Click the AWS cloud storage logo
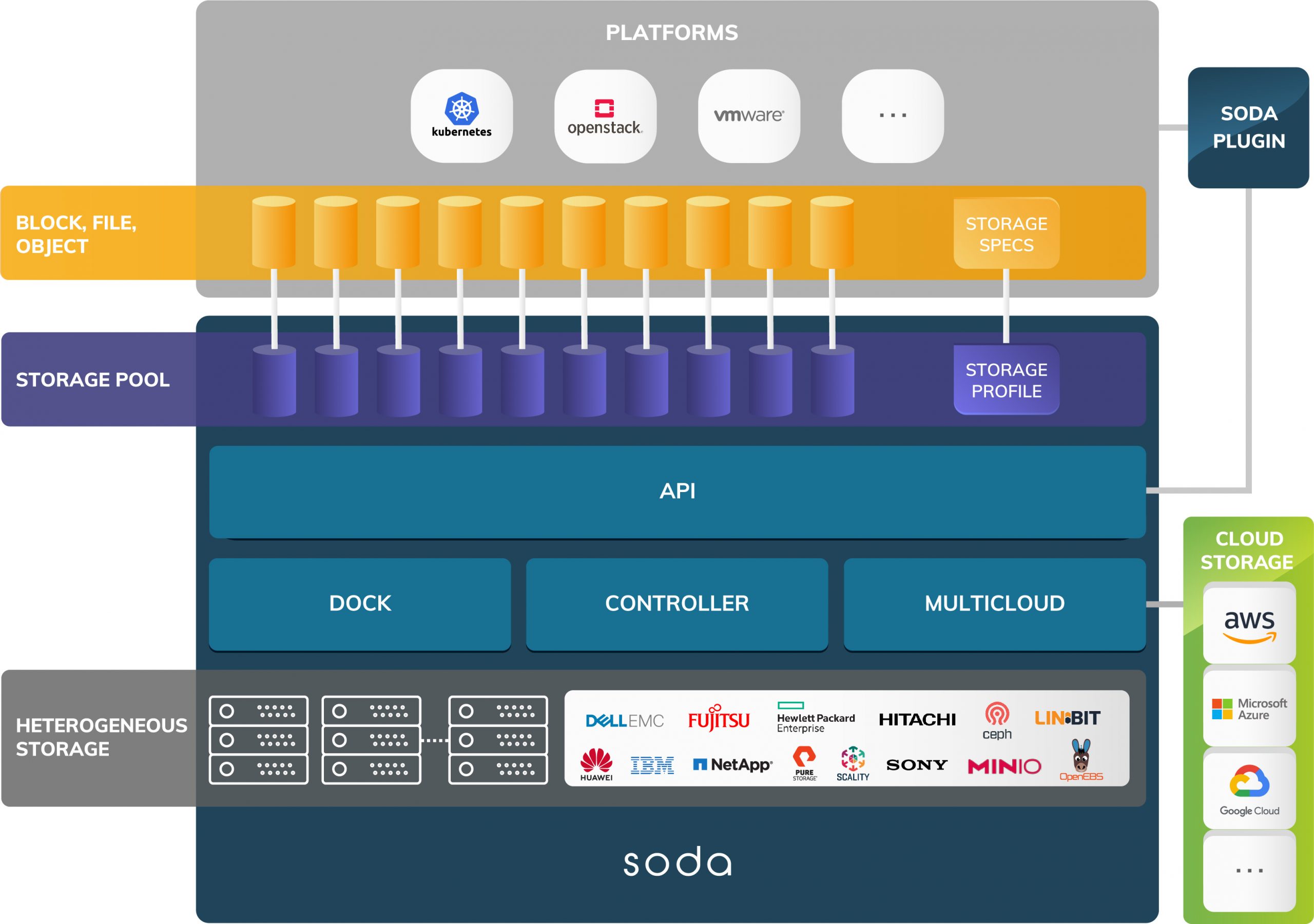This screenshot has width=1314, height=924. [1249, 625]
